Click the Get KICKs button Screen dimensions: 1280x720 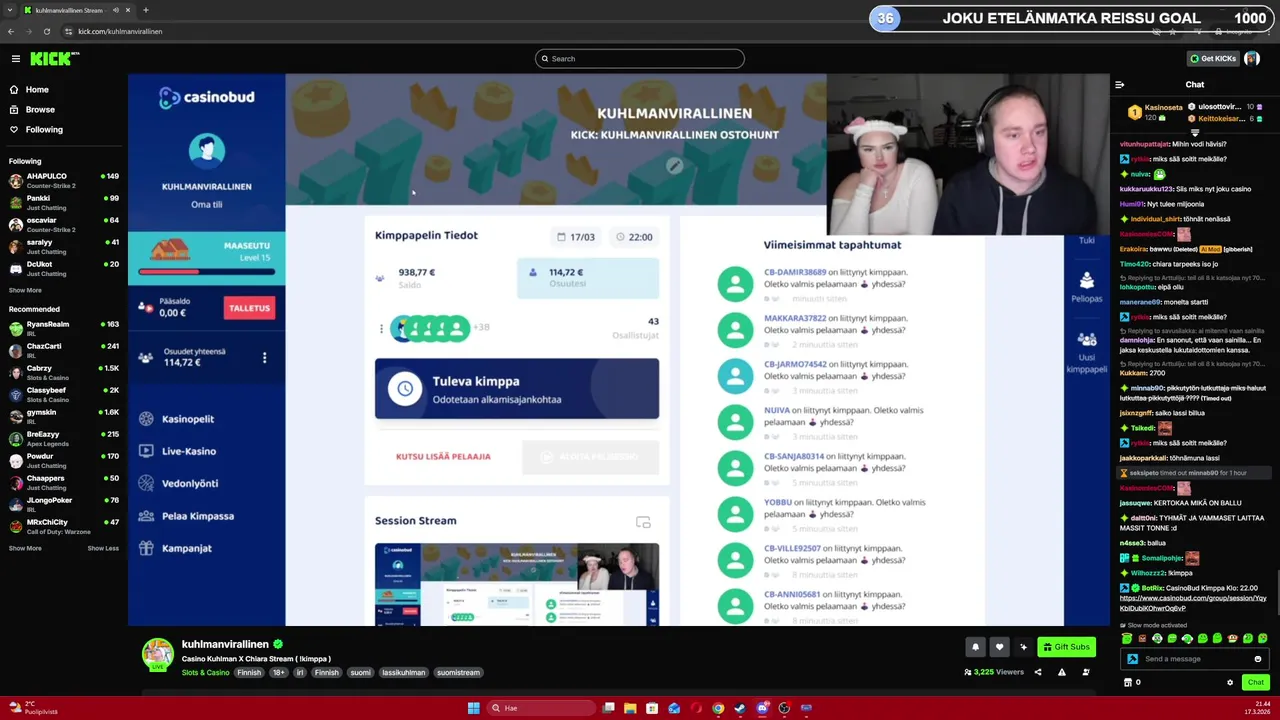[x=1213, y=59]
